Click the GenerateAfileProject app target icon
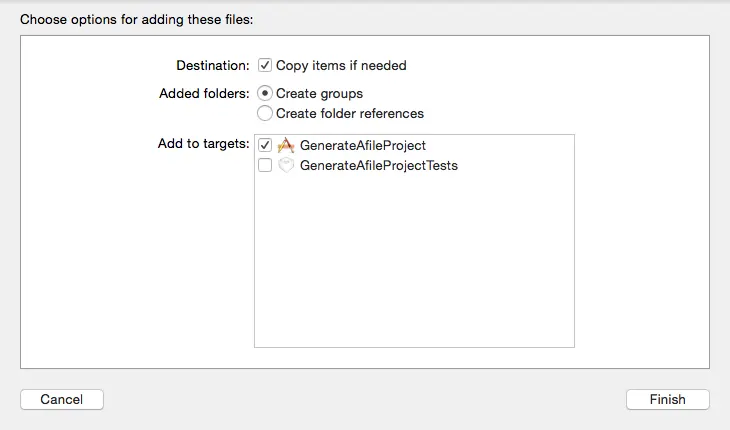730x430 pixels. pos(286,145)
